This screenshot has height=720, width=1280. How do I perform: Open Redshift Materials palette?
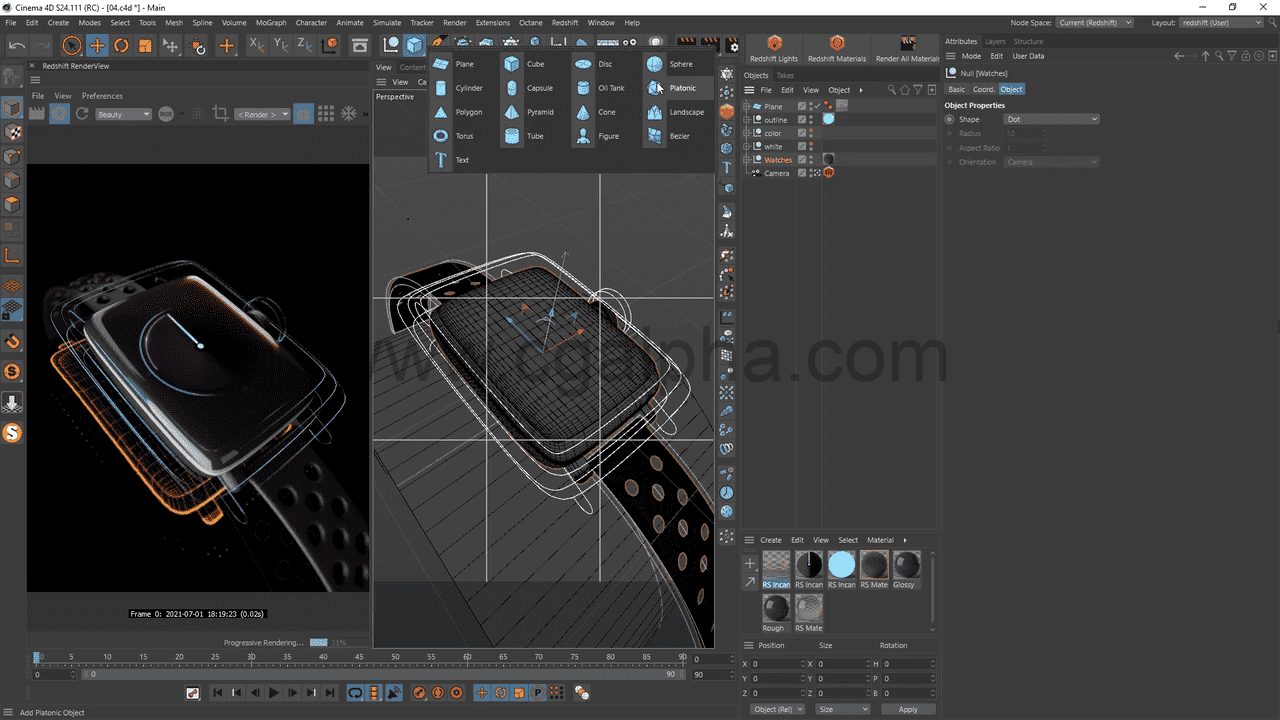(x=837, y=49)
